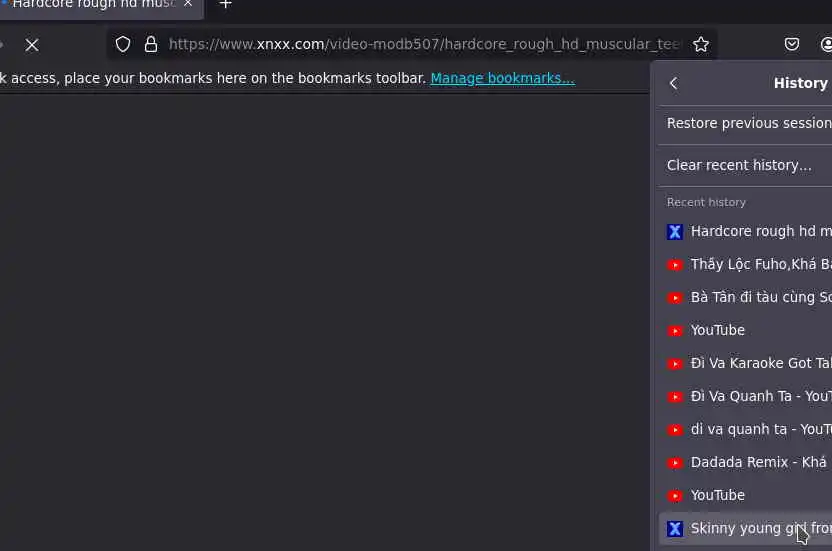Stop loading the page with X button
The image size is (832, 551).
pyautogui.click(x=32, y=45)
